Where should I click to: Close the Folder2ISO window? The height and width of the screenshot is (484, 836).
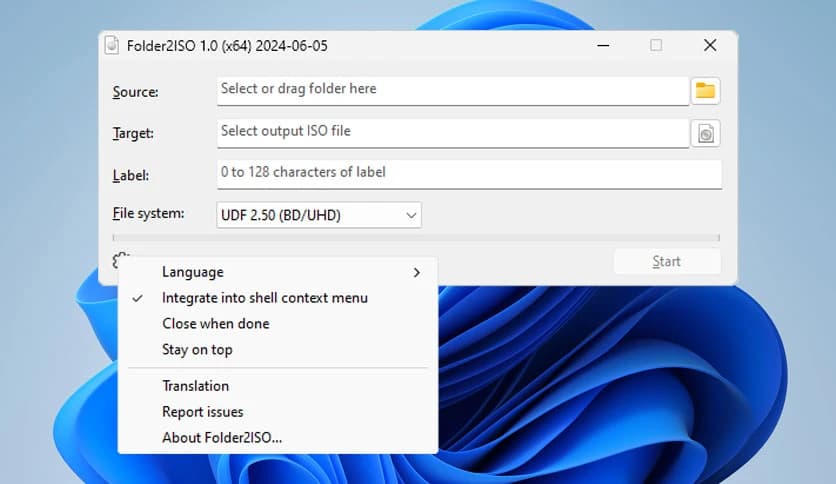(710, 46)
